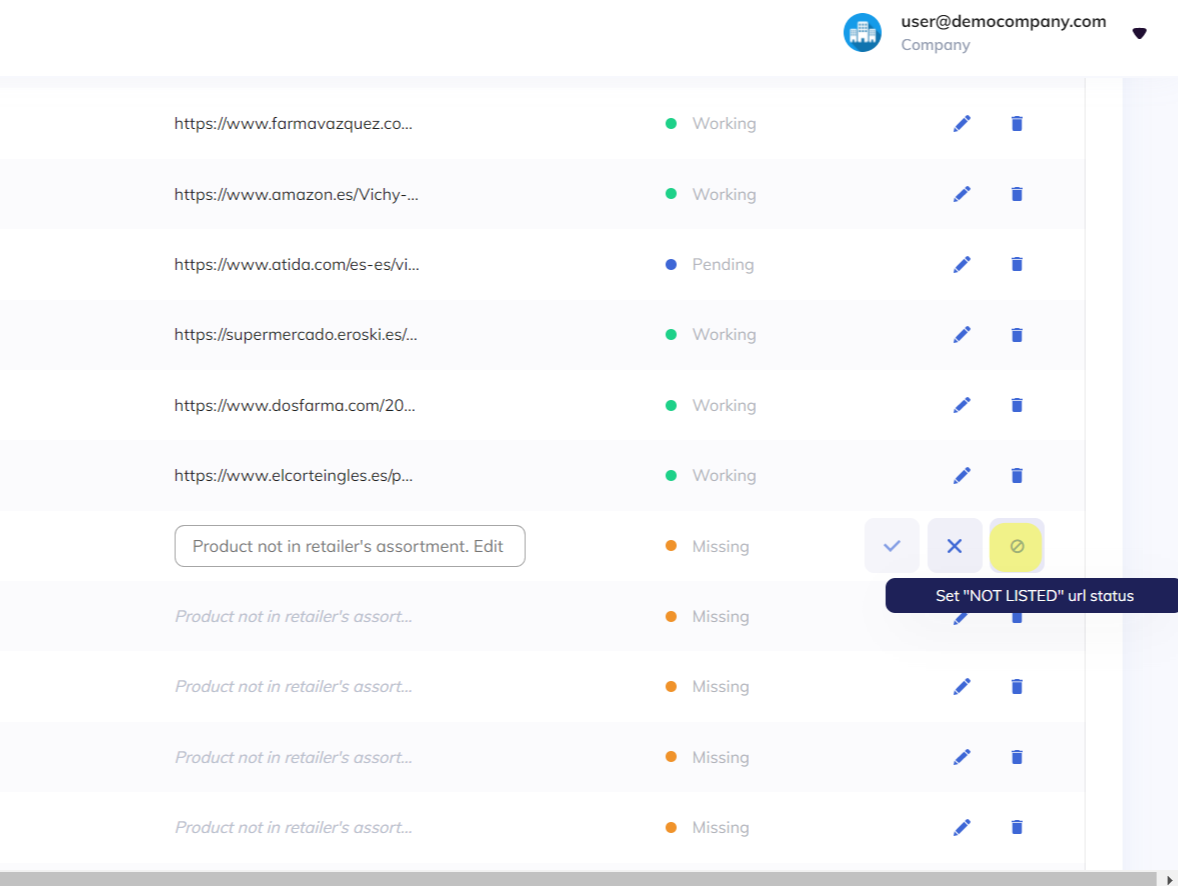
Task: Remove the supermercado.eroski.es URL row
Action: coord(1017,335)
